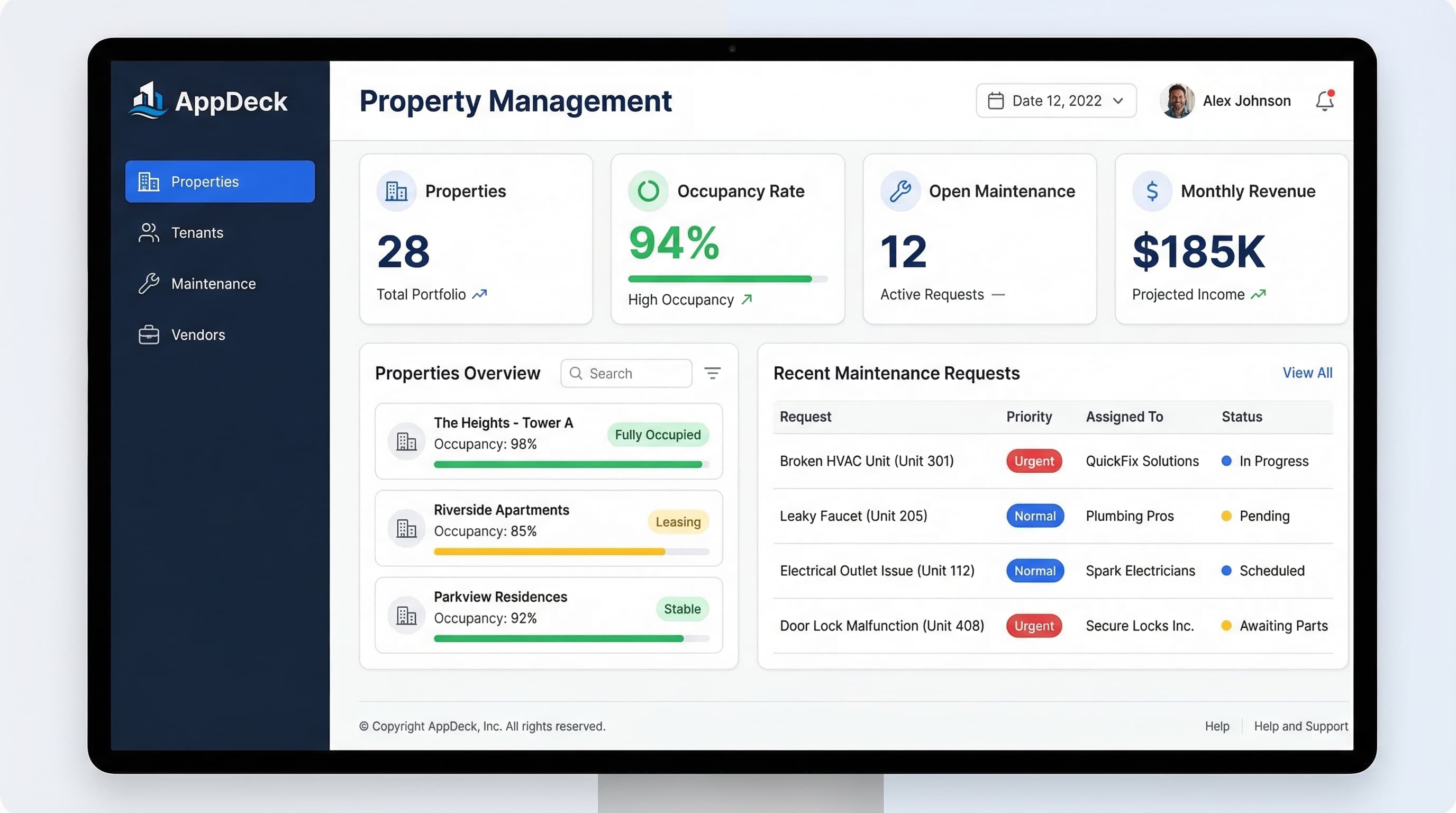
Task: Click the yellow Awaiting Parts status dot
Action: (1226, 625)
